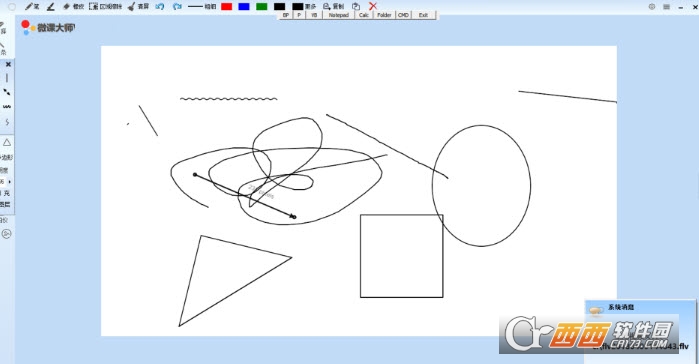Pick the blue pen color
Viewport: 699px width, 364px height.
(244, 6)
